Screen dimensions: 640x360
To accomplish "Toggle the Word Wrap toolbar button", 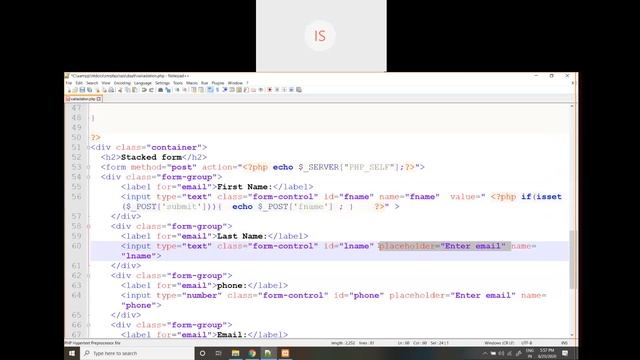I will [210, 90].
